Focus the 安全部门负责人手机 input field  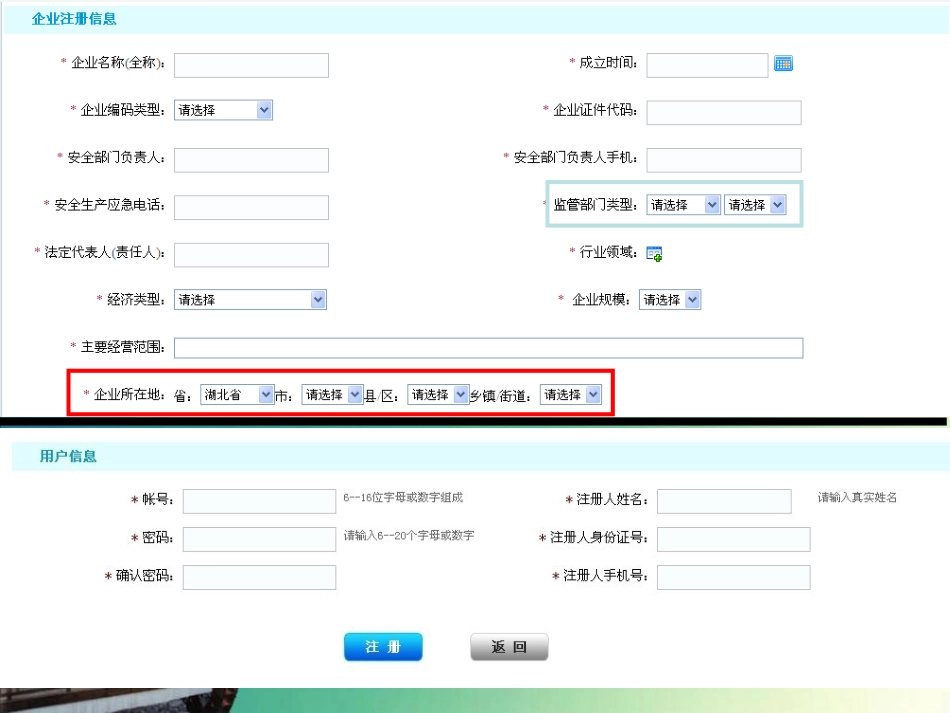[723, 160]
